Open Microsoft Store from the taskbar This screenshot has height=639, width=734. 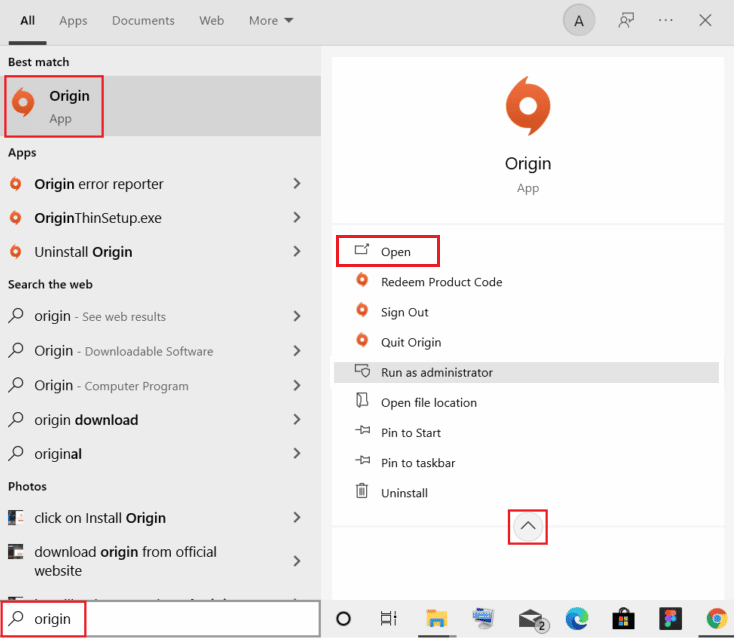tap(623, 618)
